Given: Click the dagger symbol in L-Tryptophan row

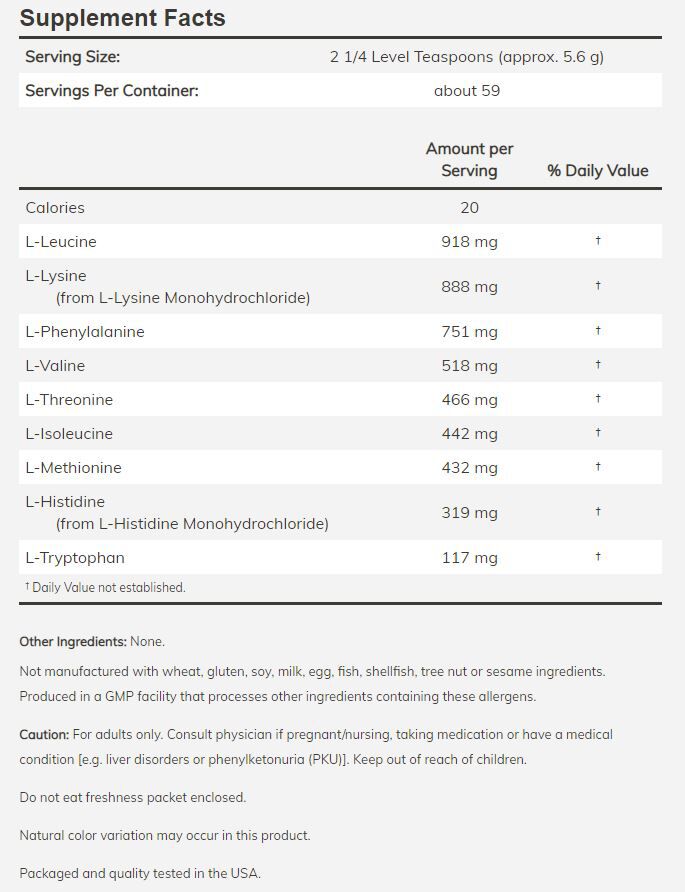Looking at the screenshot, I should (598, 557).
